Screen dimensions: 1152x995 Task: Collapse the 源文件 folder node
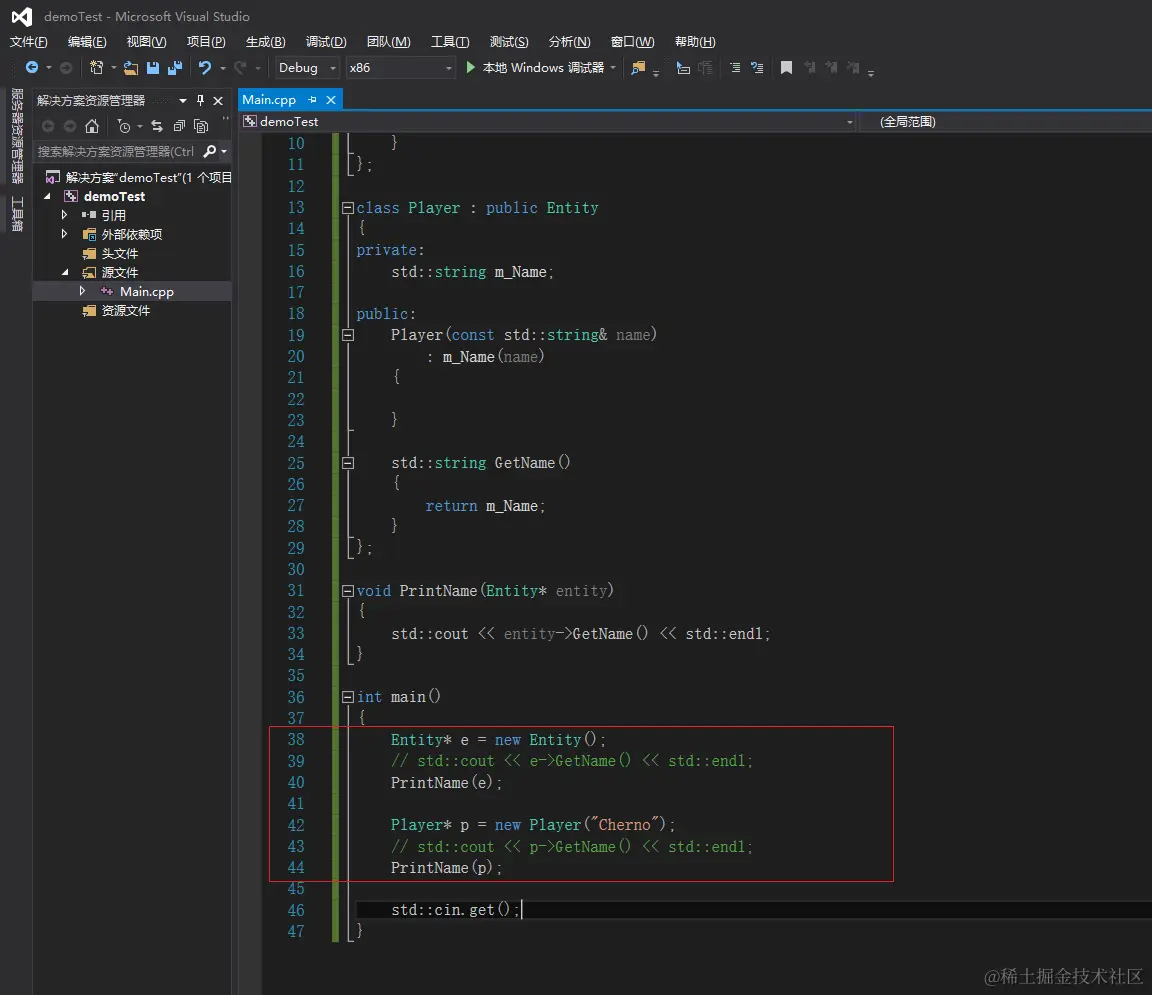pos(65,273)
